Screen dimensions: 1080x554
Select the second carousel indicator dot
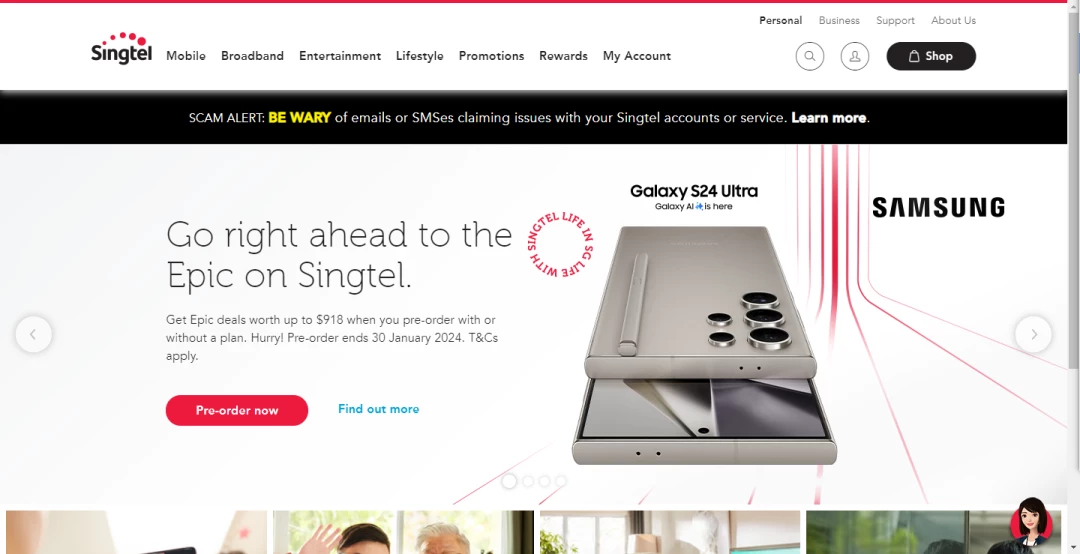pyautogui.click(x=528, y=481)
